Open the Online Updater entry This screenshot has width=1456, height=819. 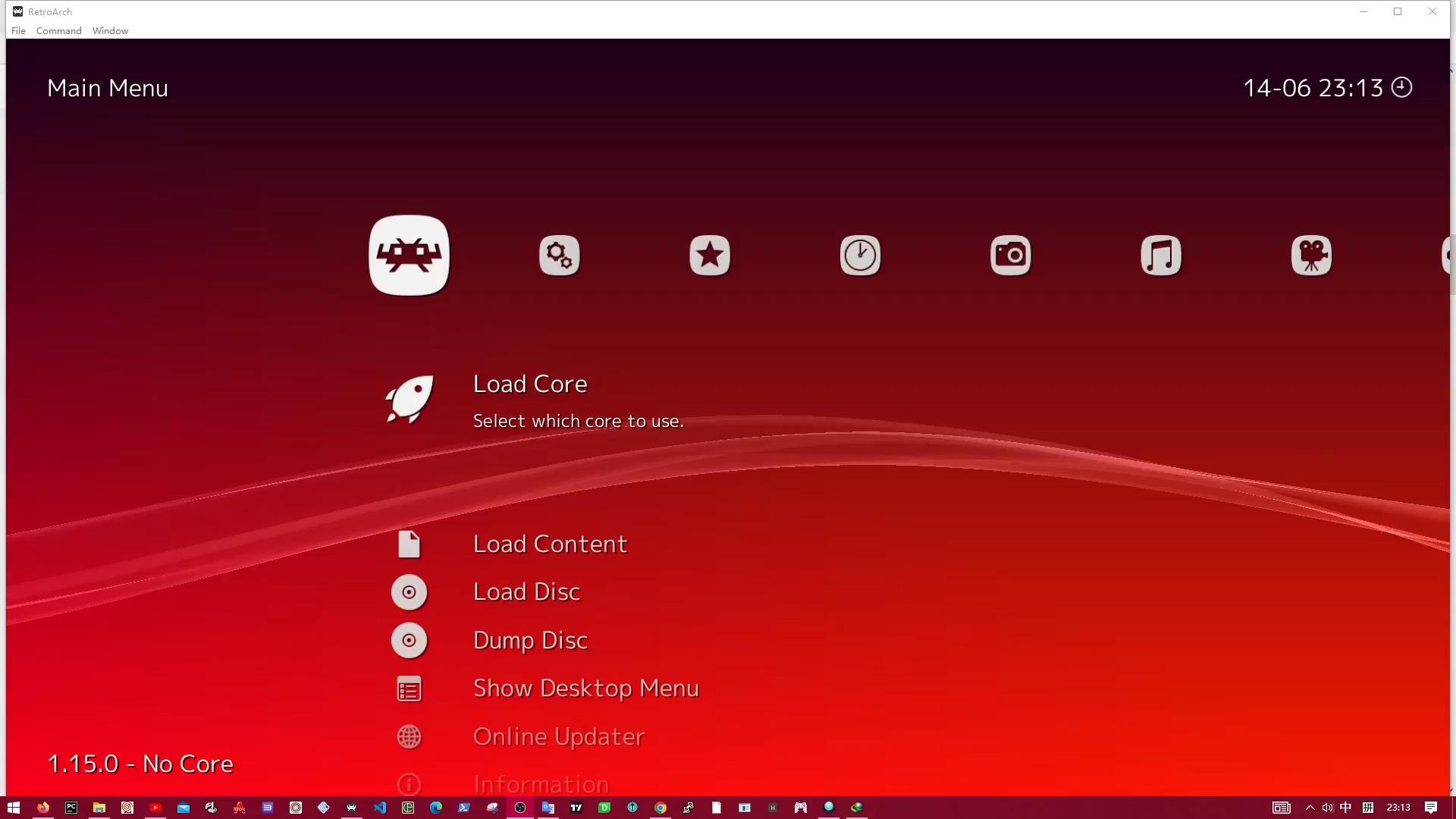click(558, 737)
